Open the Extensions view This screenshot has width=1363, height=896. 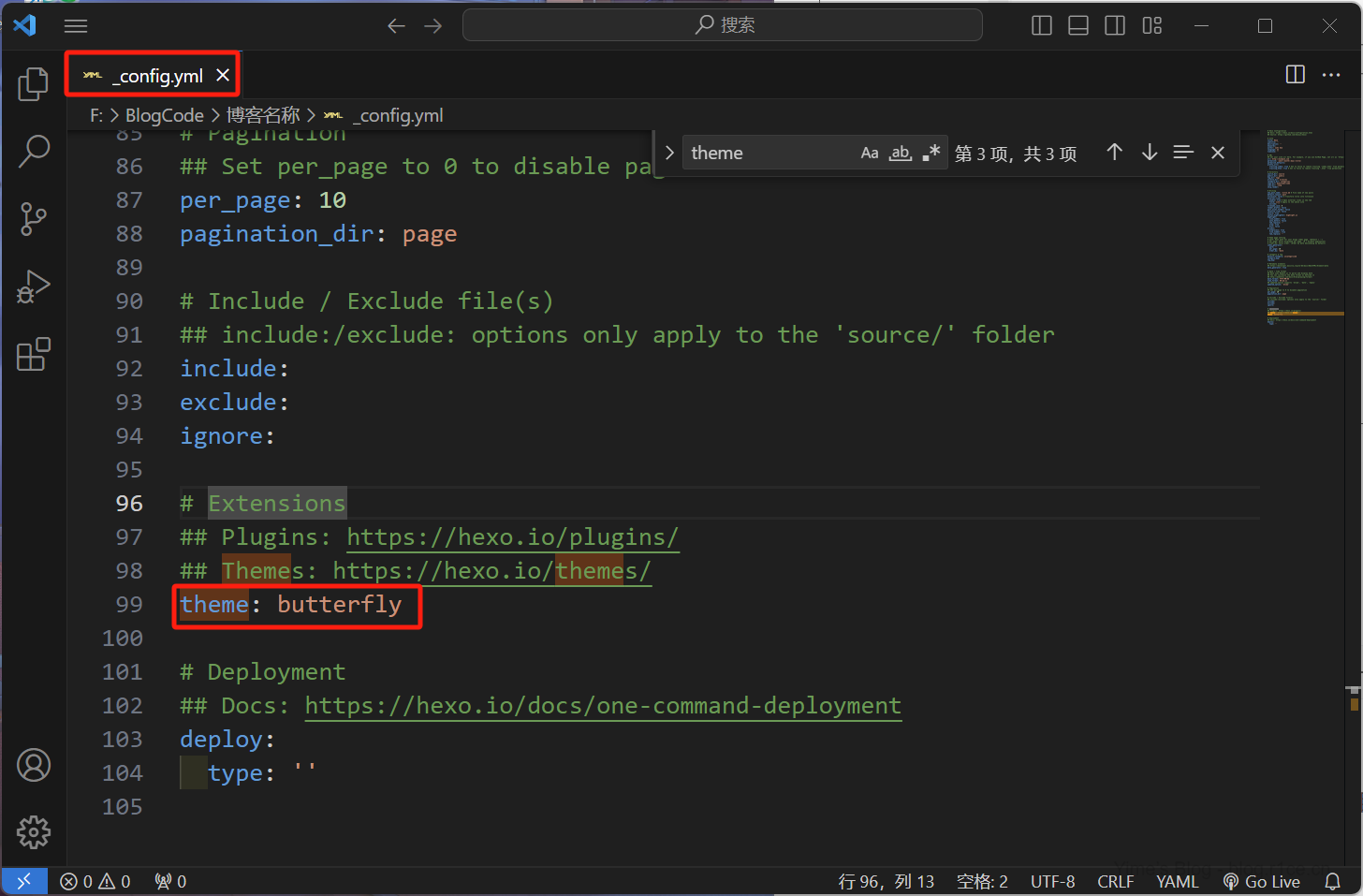[x=34, y=355]
